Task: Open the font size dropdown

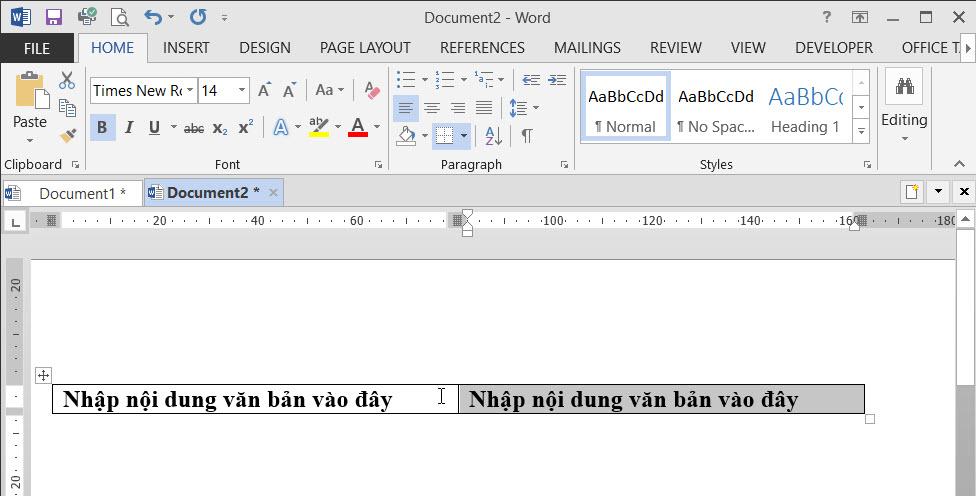Action: coord(242,90)
